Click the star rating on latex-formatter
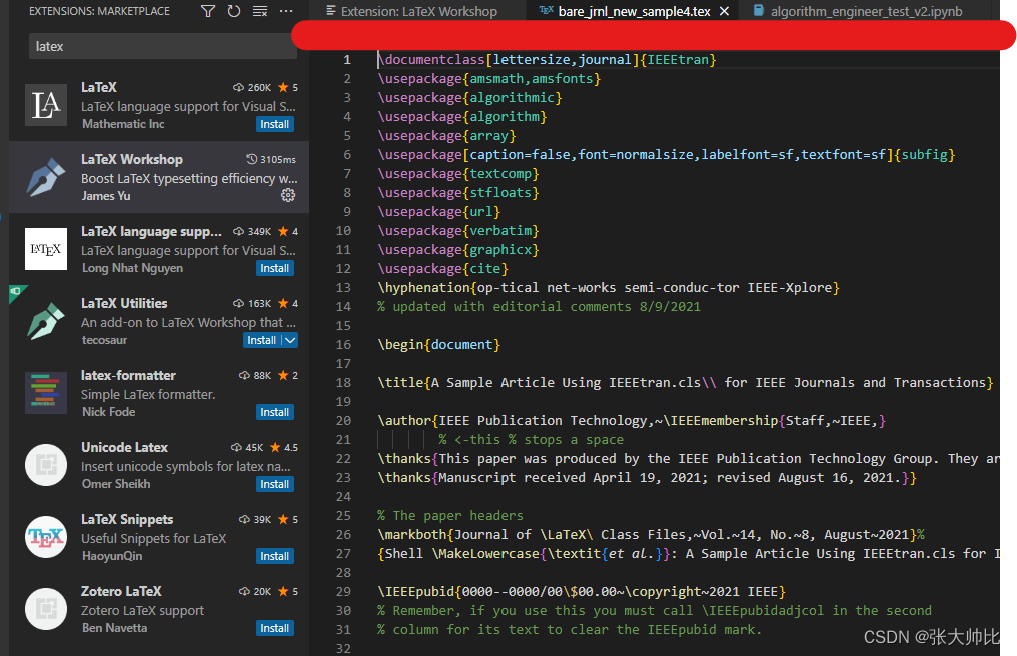 287,375
